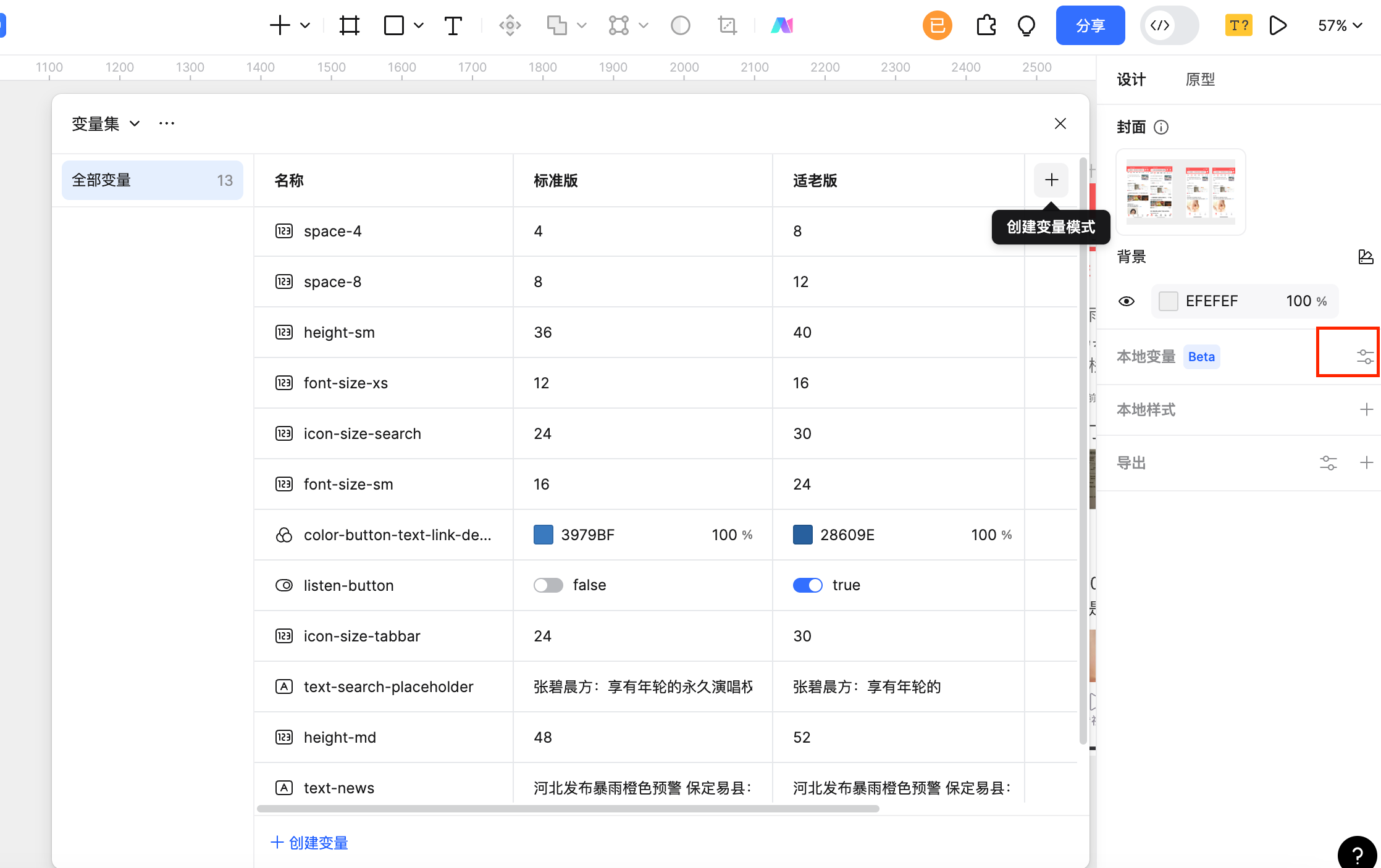Start prototype playback with play icon

tap(1278, 25)
